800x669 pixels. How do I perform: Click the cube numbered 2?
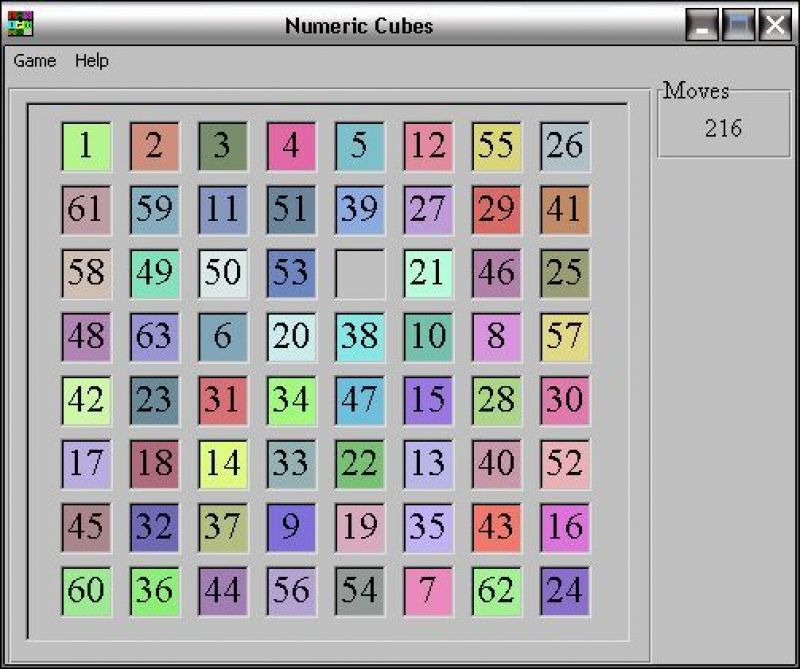[x=155, y=146]
